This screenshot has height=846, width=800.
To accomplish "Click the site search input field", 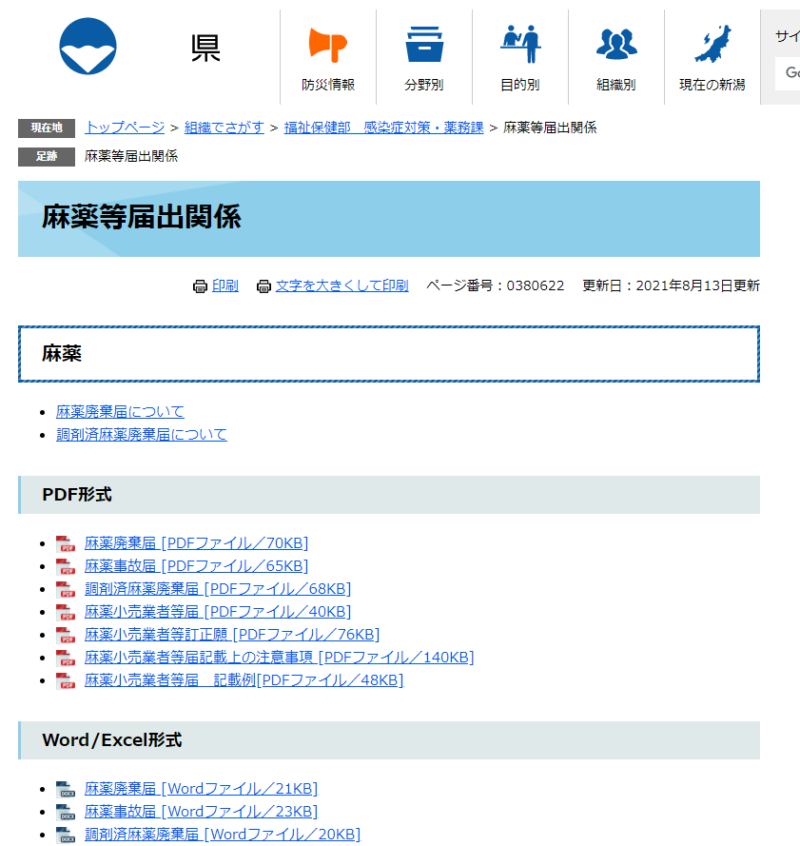I will tap(788, 72).
